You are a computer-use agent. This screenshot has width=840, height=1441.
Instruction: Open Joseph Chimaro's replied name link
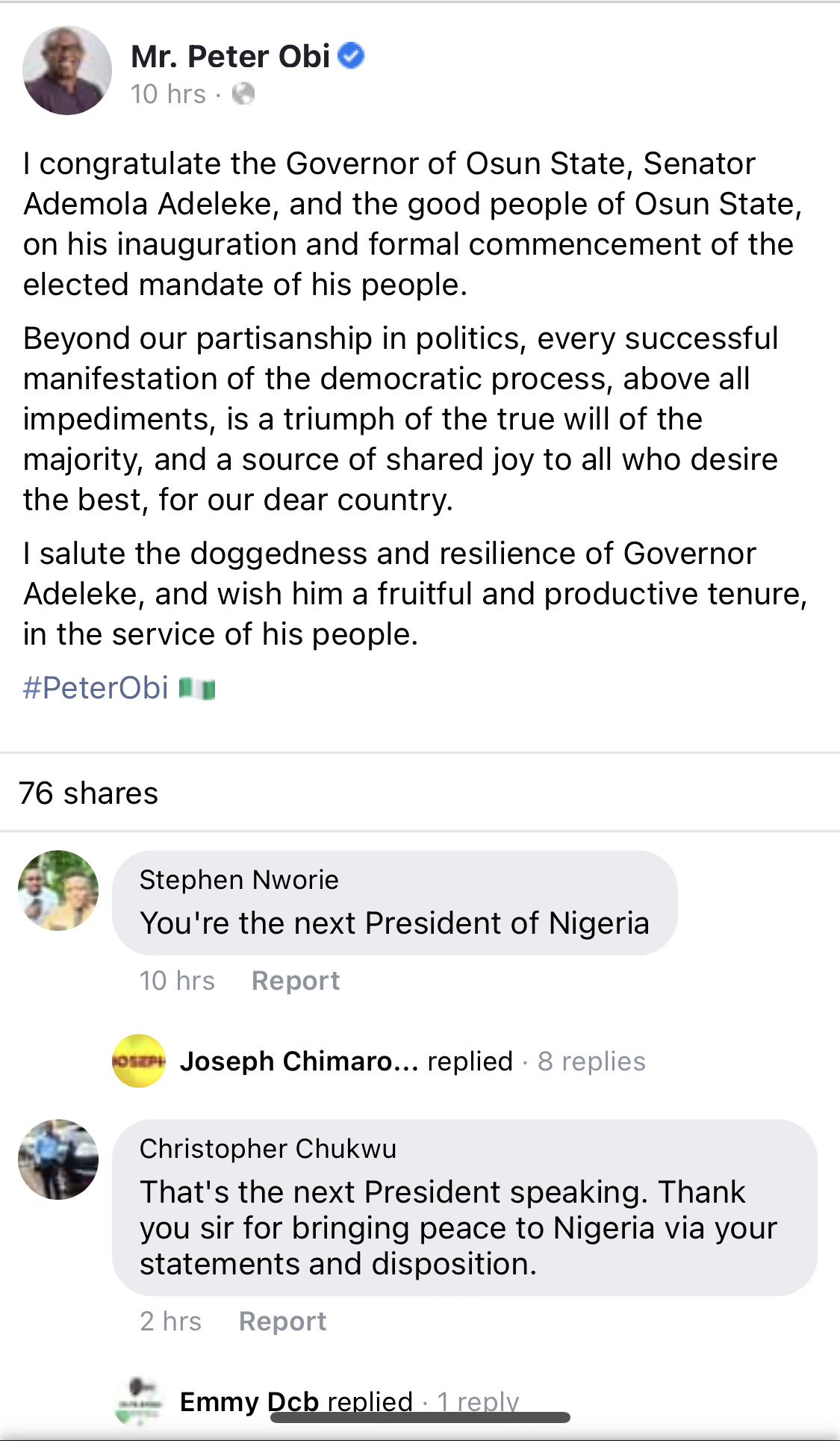(299, 1062)
